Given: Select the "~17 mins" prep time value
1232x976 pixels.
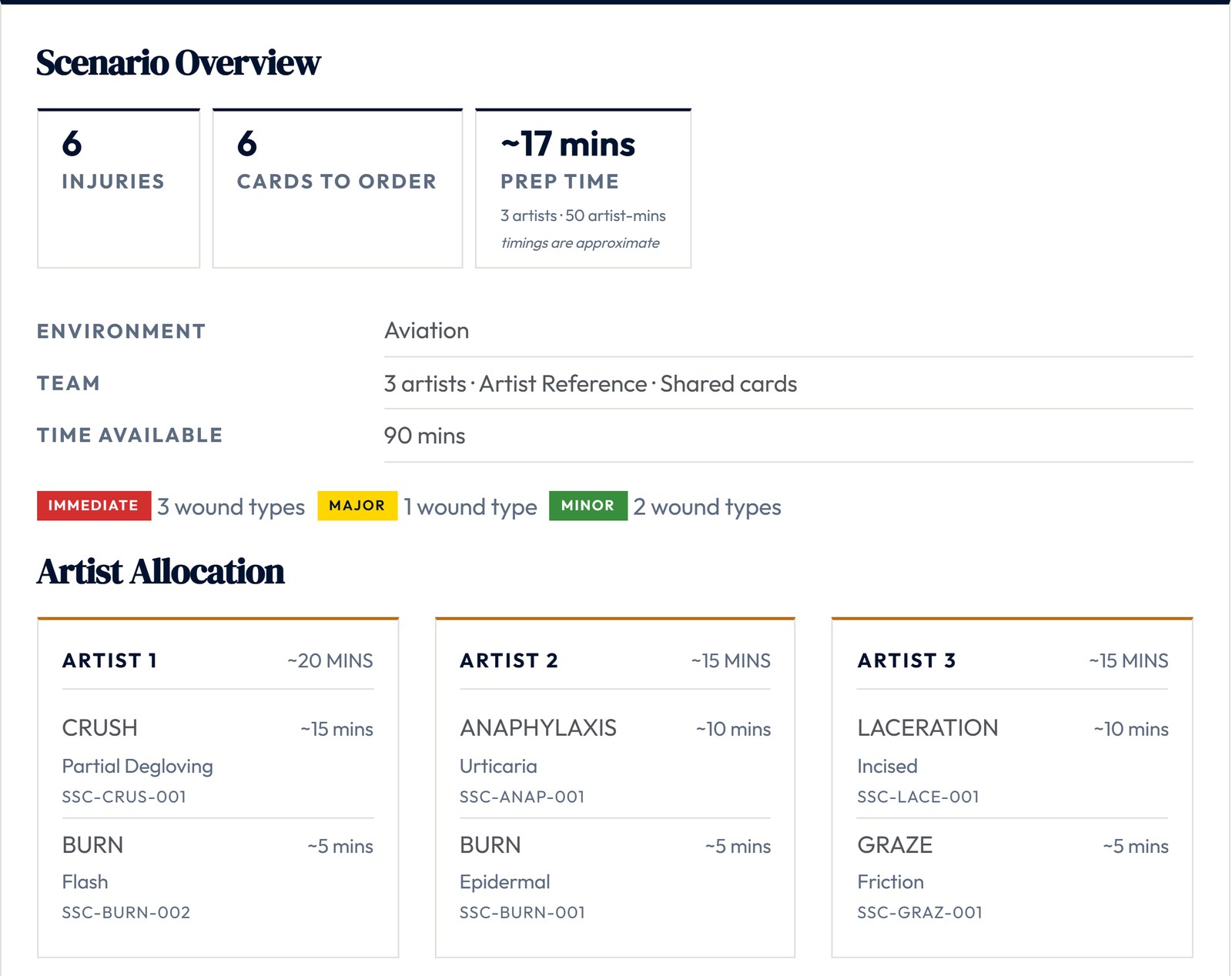Looking at the screenshot, I should click(x=567, y=144).
